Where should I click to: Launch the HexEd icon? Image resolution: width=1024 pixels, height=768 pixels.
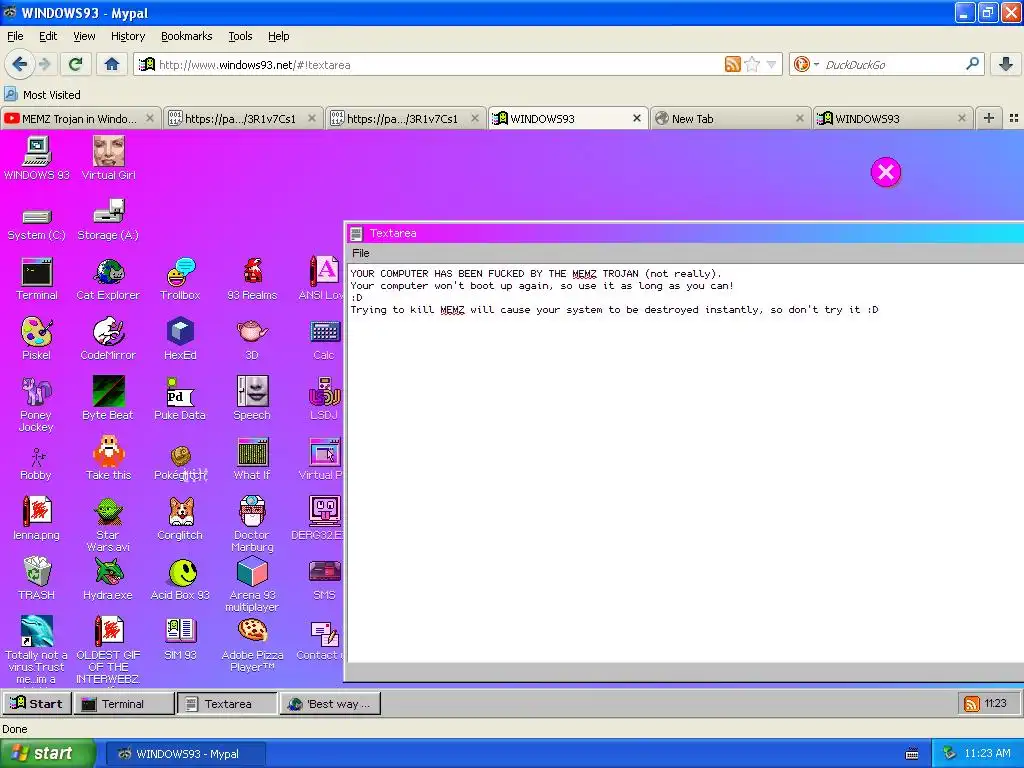pos(180,339)
